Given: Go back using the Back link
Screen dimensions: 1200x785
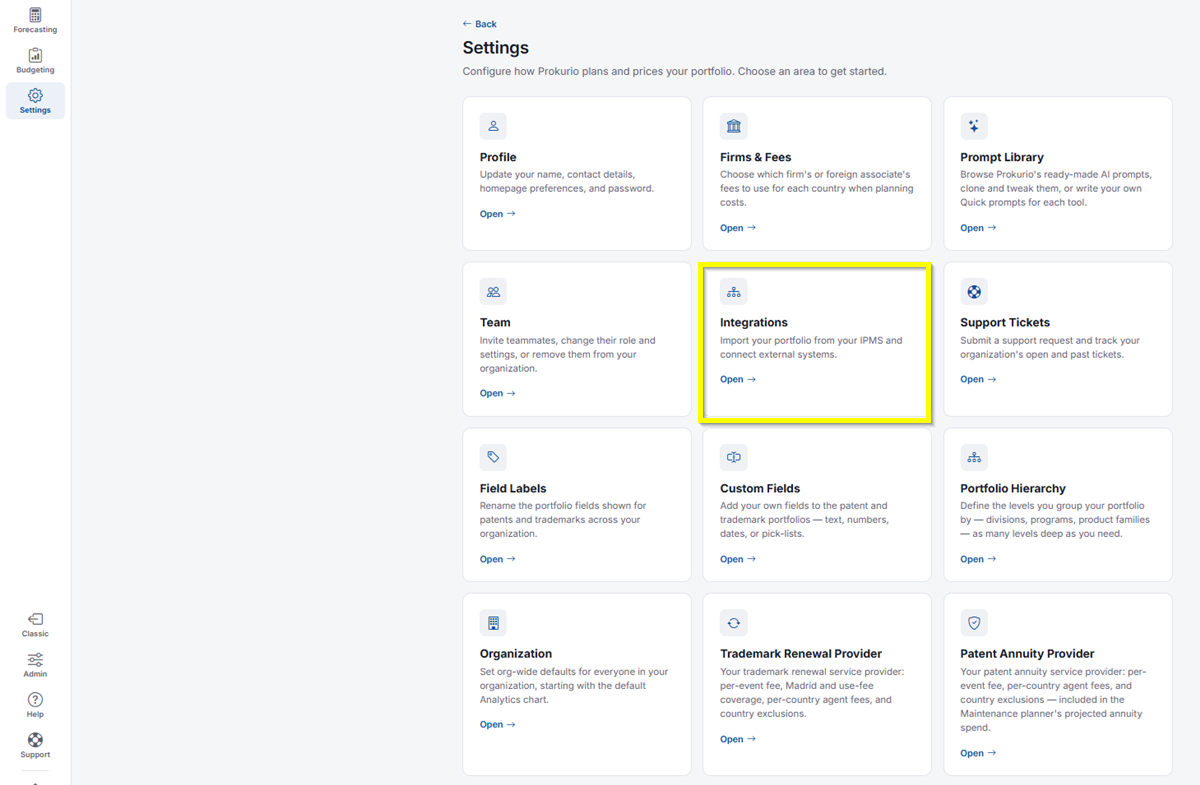Looking at the screenshot, I should point(479,24).
